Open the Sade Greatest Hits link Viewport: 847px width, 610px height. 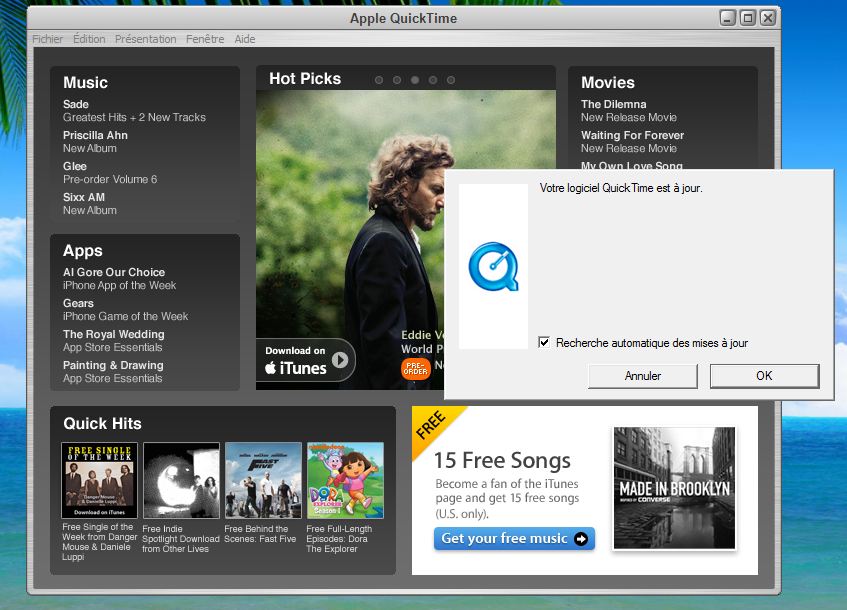click(x=134, y=111)
